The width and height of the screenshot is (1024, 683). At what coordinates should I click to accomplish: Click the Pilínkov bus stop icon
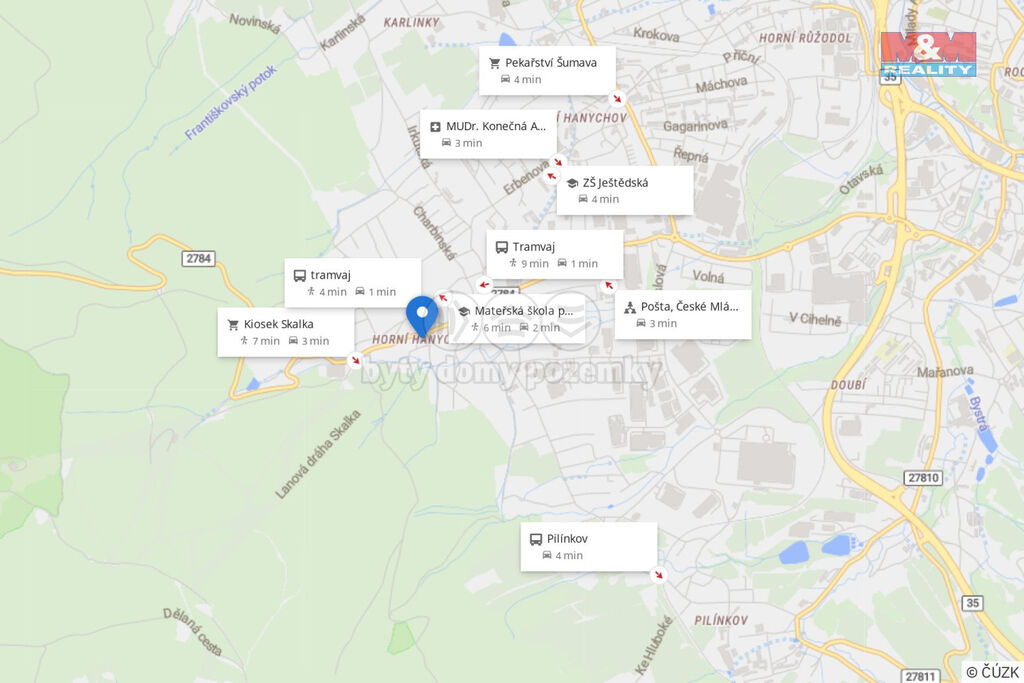(x=536, y=539)
